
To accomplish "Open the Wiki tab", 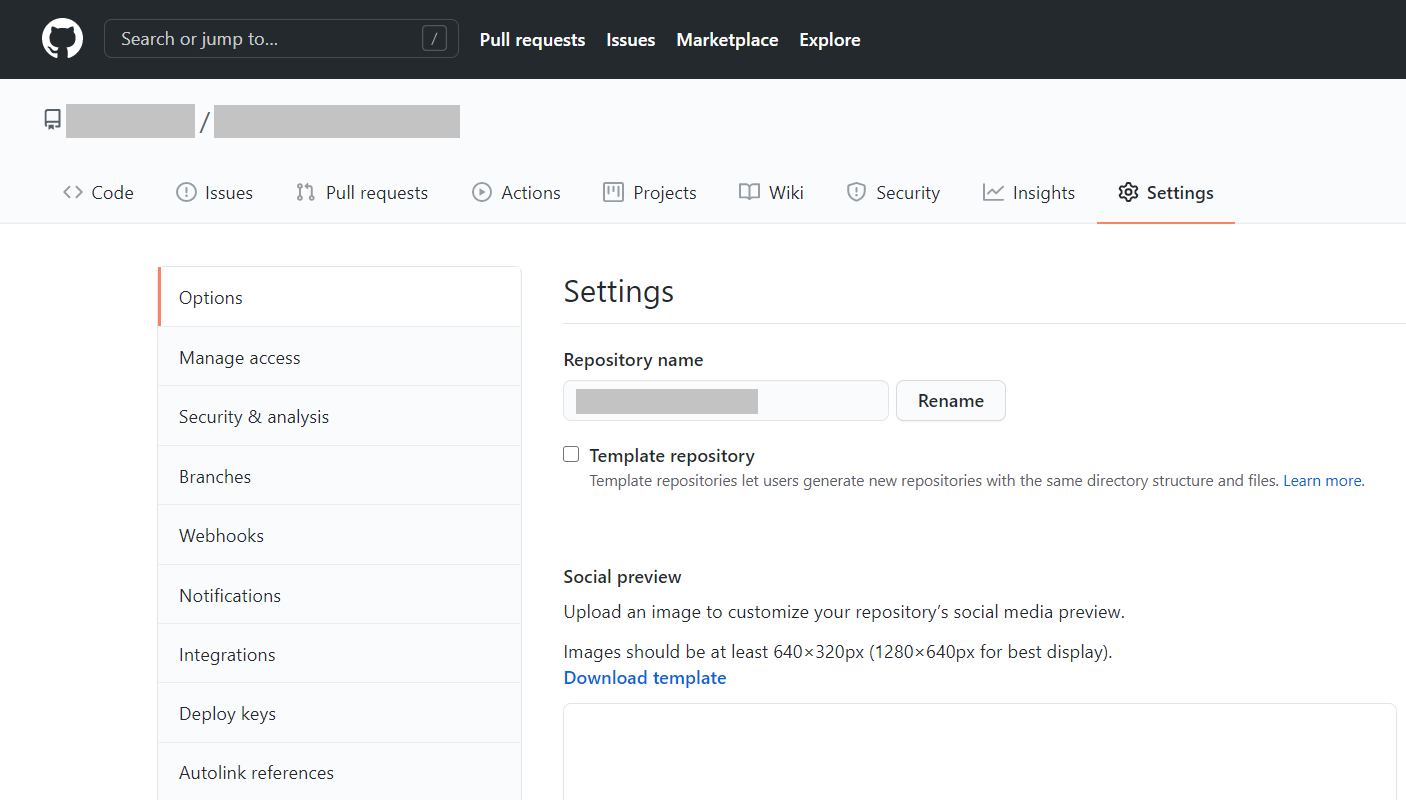I will coord(771,193).
